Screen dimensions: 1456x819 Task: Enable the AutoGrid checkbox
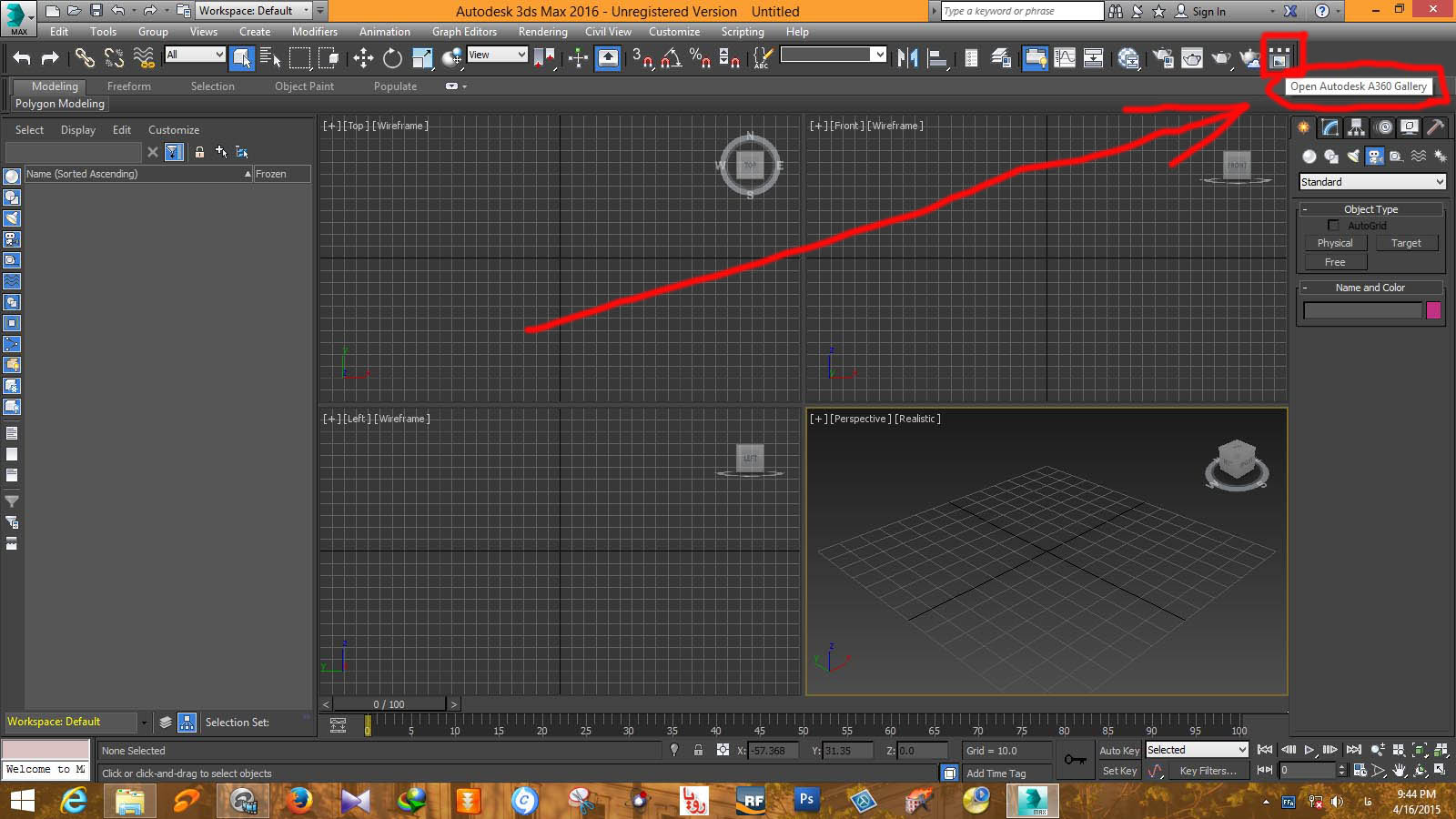tap(1333, 225)
